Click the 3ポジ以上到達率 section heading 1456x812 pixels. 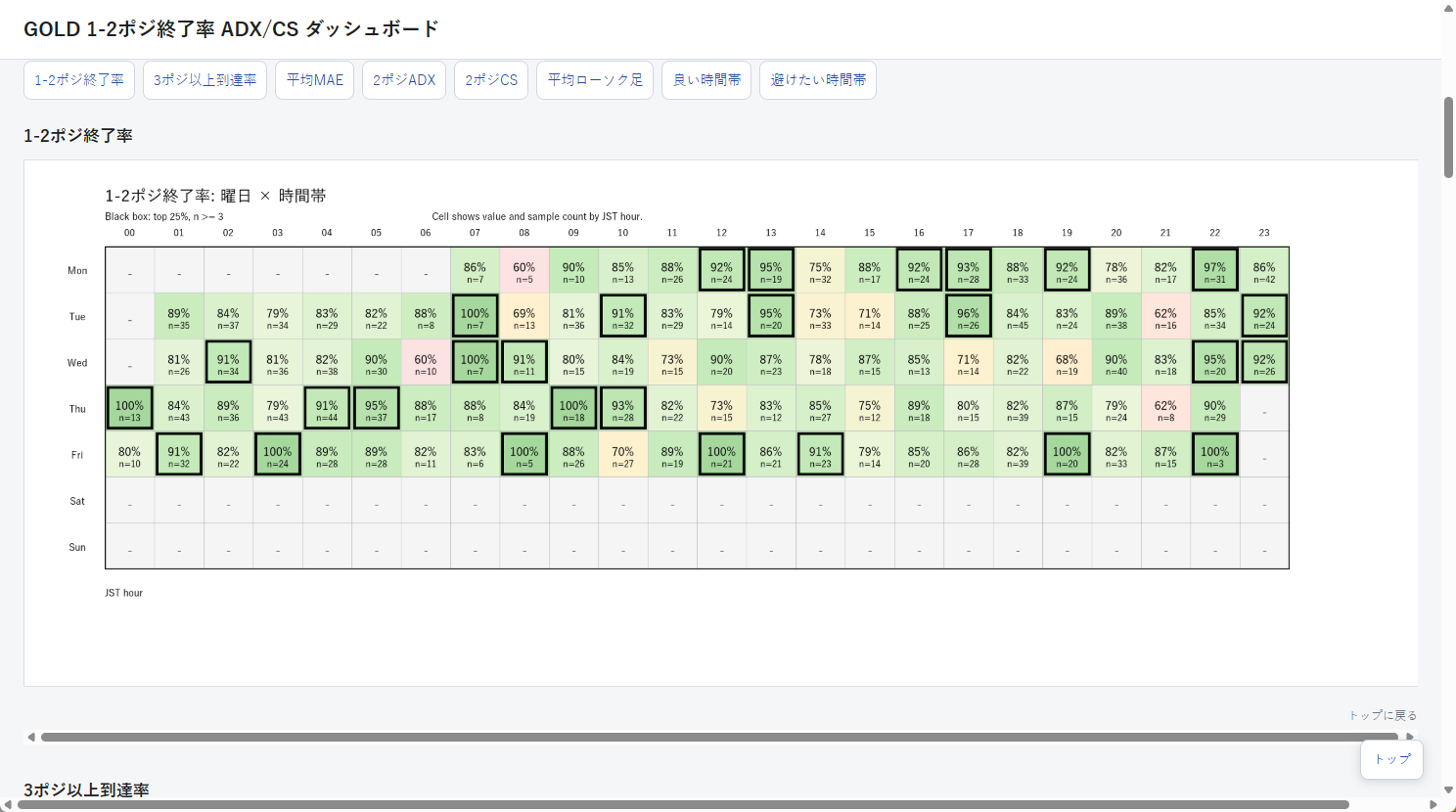86,789
